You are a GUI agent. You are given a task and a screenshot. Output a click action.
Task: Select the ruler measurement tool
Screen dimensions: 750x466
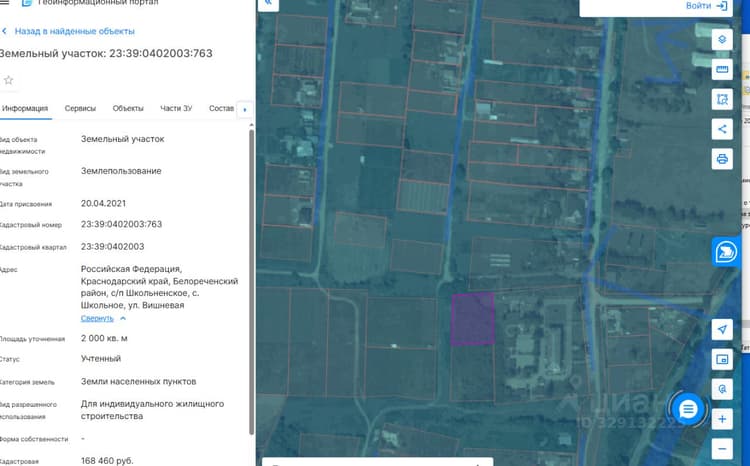coord(722,69)
